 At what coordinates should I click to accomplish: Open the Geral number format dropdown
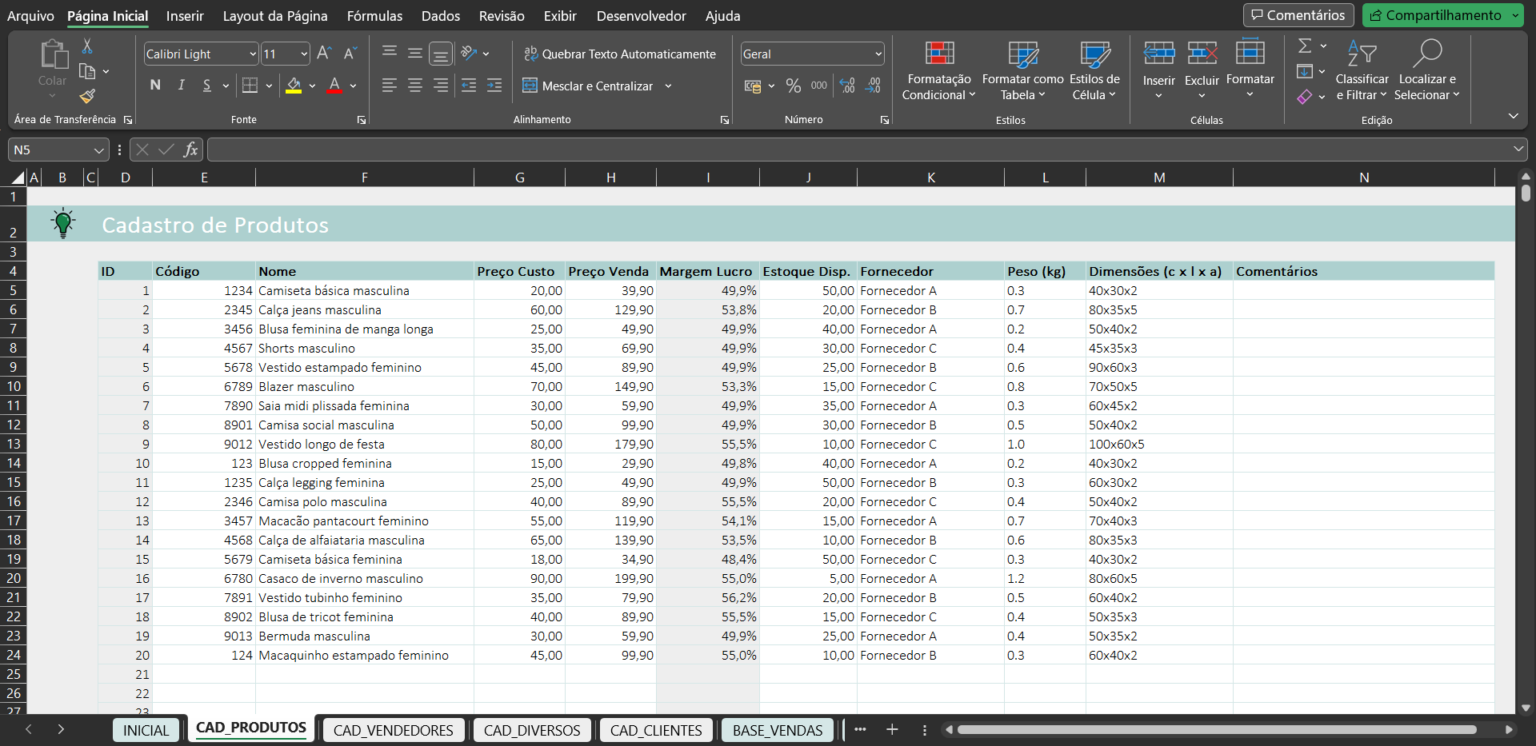(877, 53)
